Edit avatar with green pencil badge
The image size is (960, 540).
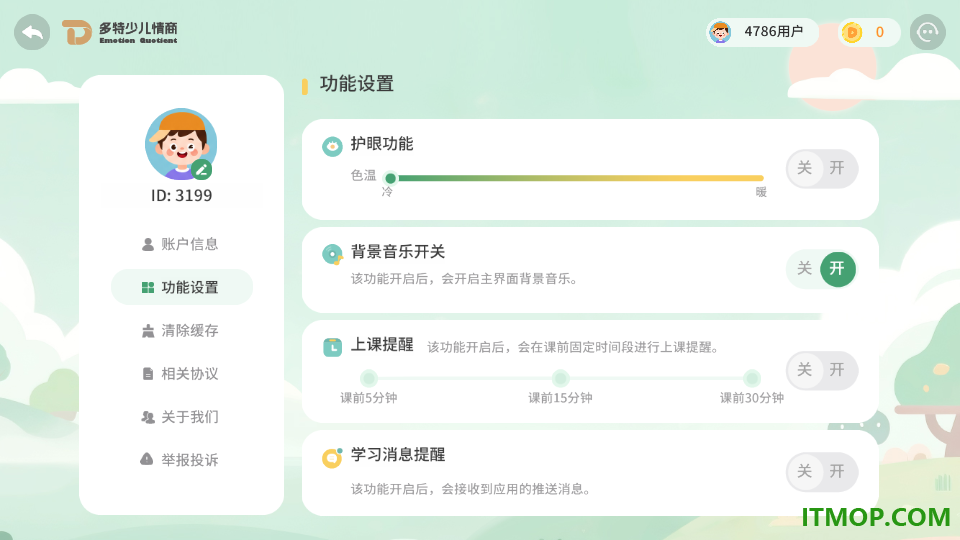click(x=201, y=170)
